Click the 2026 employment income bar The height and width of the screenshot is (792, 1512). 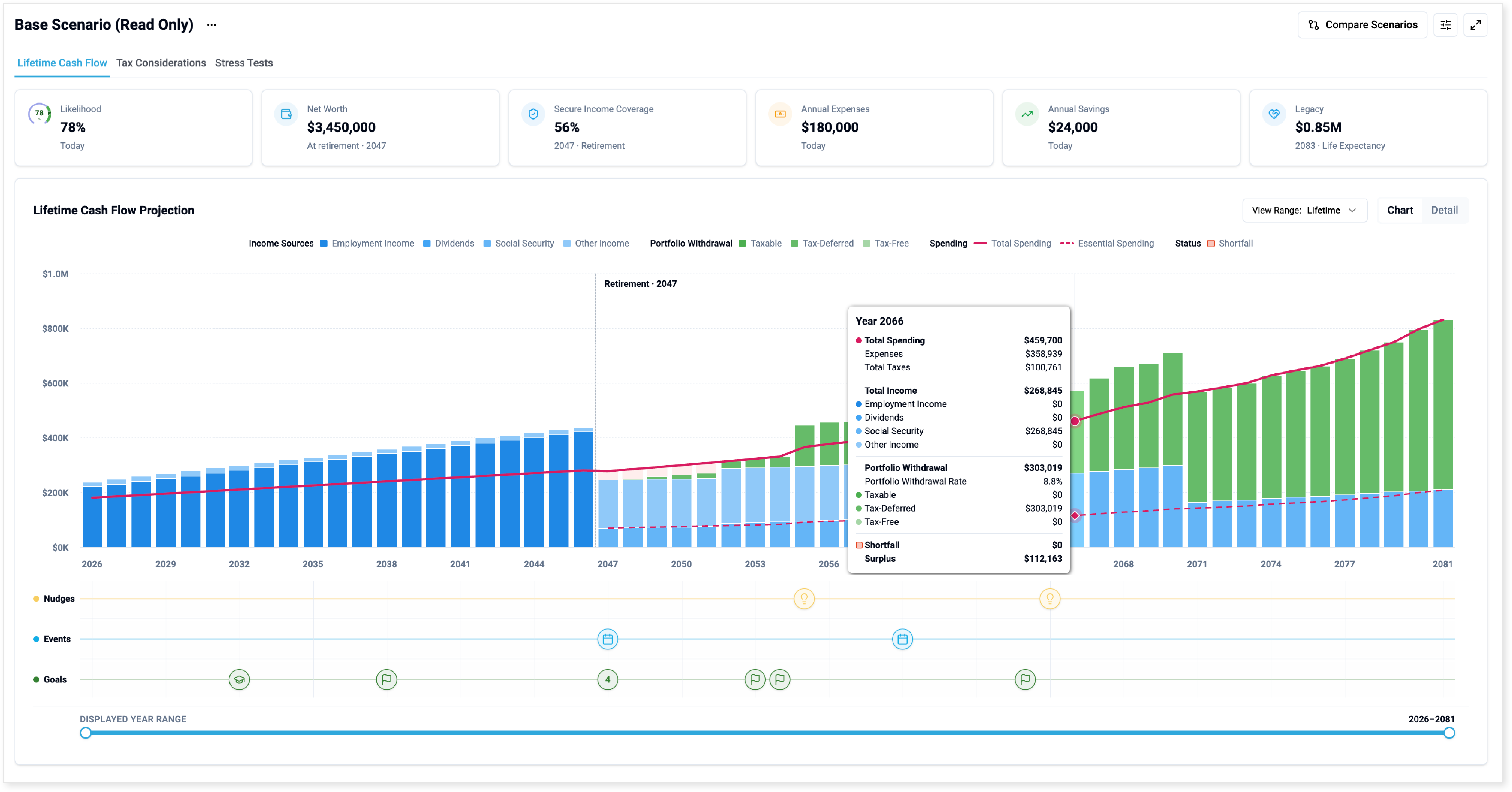click(x=92, y=517)
